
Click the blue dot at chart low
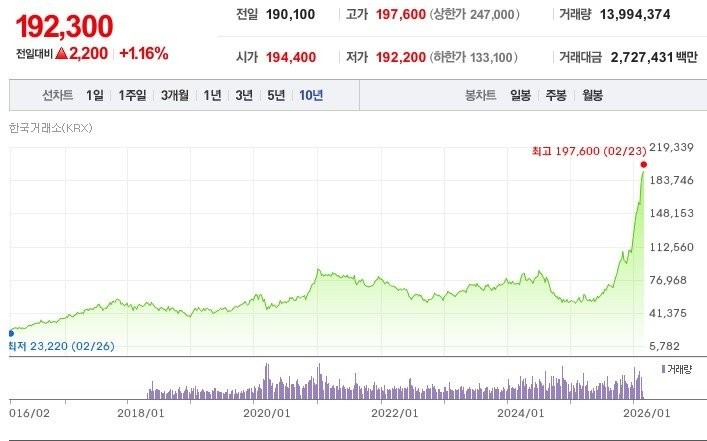point(11,333)
